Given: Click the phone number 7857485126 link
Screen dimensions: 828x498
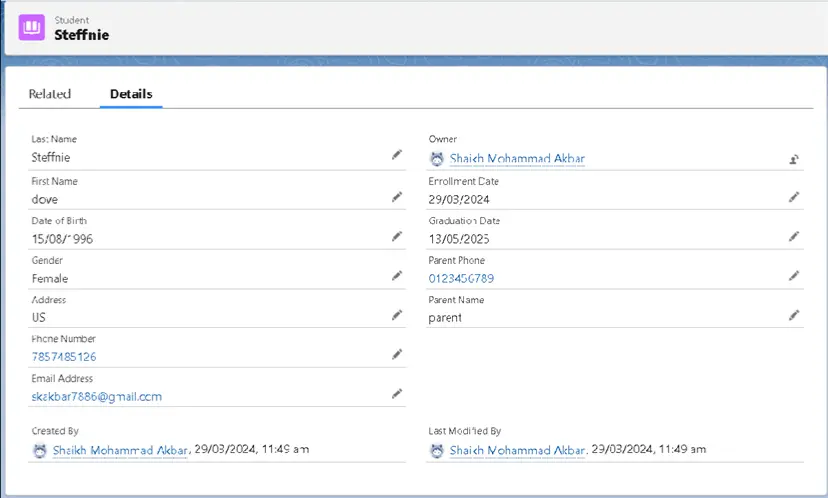Looking at the screenshot, I should (x=64, y=356).
